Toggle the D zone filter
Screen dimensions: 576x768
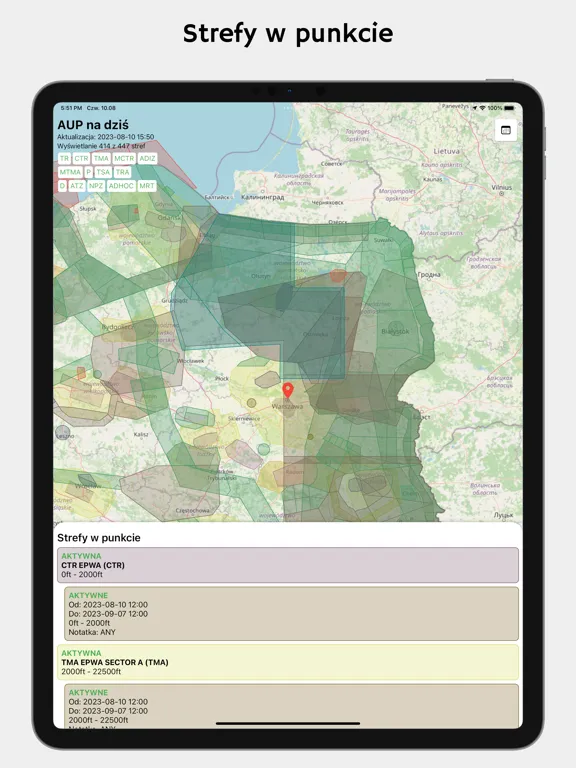click(x=62, y=186)
